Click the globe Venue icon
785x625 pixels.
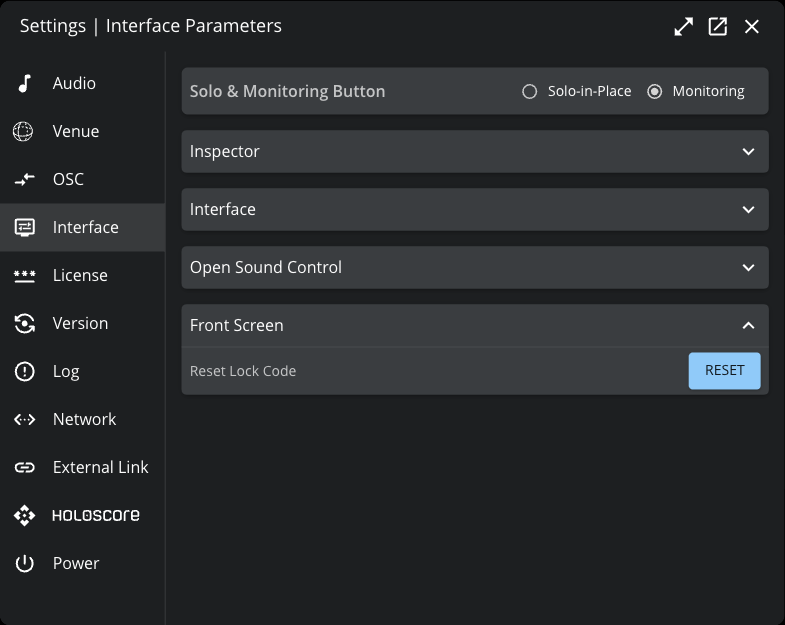click(24, 131)
